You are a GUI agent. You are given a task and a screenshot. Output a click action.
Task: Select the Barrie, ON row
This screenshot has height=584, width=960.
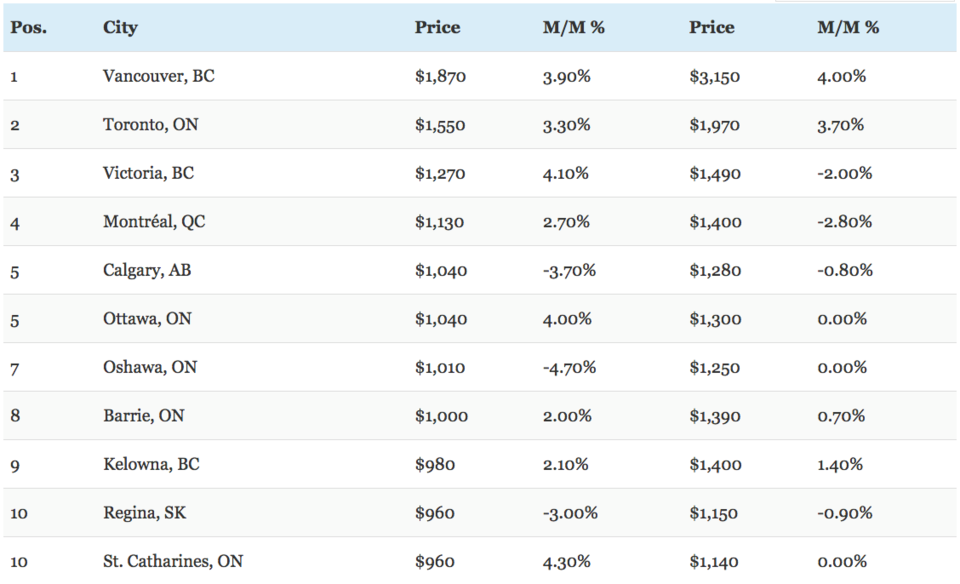[x=480, y=415]
